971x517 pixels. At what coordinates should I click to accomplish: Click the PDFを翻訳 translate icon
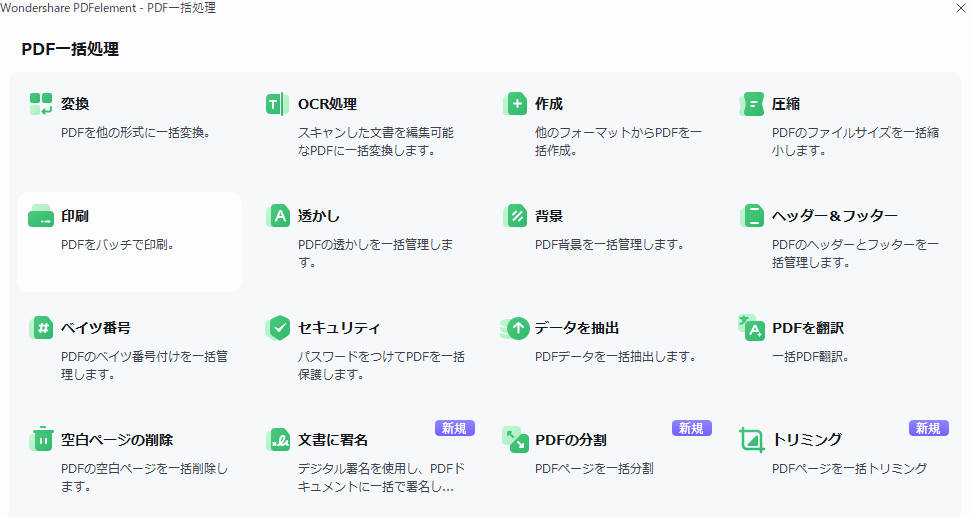point(752,328)
